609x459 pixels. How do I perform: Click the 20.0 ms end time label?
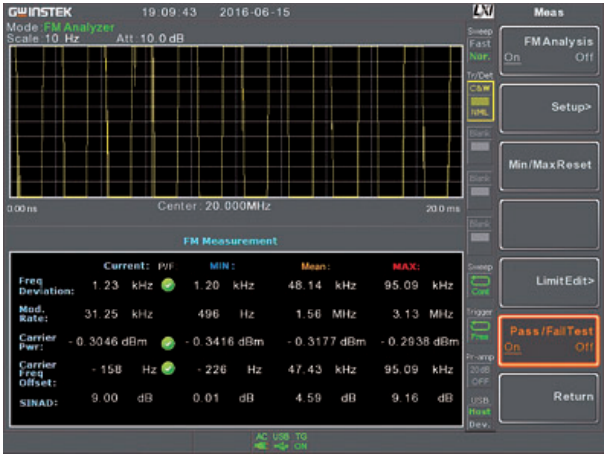coord(443,209)
